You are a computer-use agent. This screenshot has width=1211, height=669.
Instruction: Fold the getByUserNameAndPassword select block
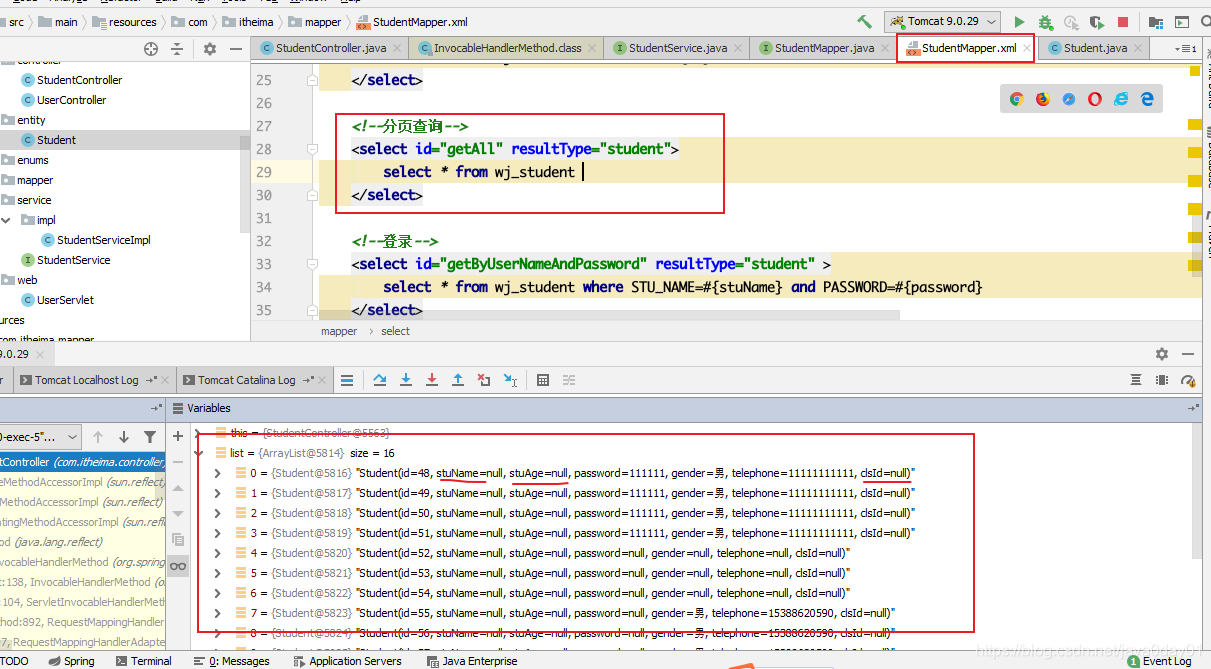pos(312,264)
